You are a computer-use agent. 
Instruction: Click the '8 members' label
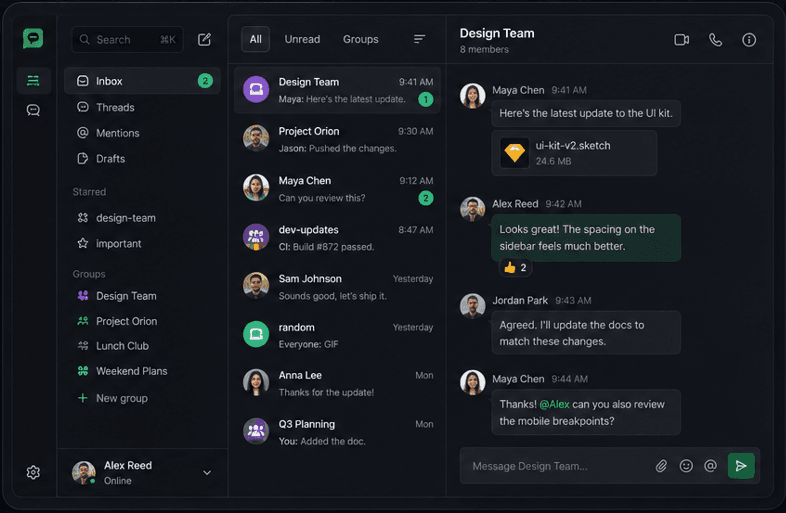pos(484,49)
